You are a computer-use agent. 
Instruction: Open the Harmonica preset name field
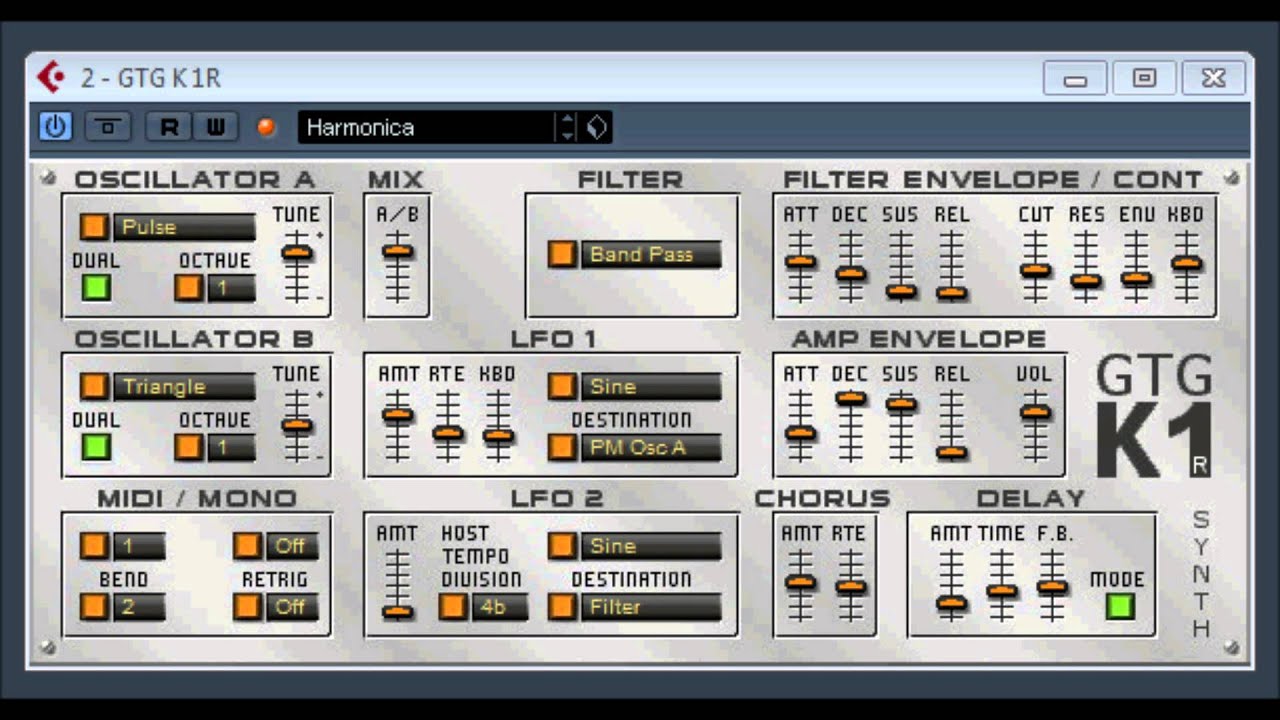point(426,127)
